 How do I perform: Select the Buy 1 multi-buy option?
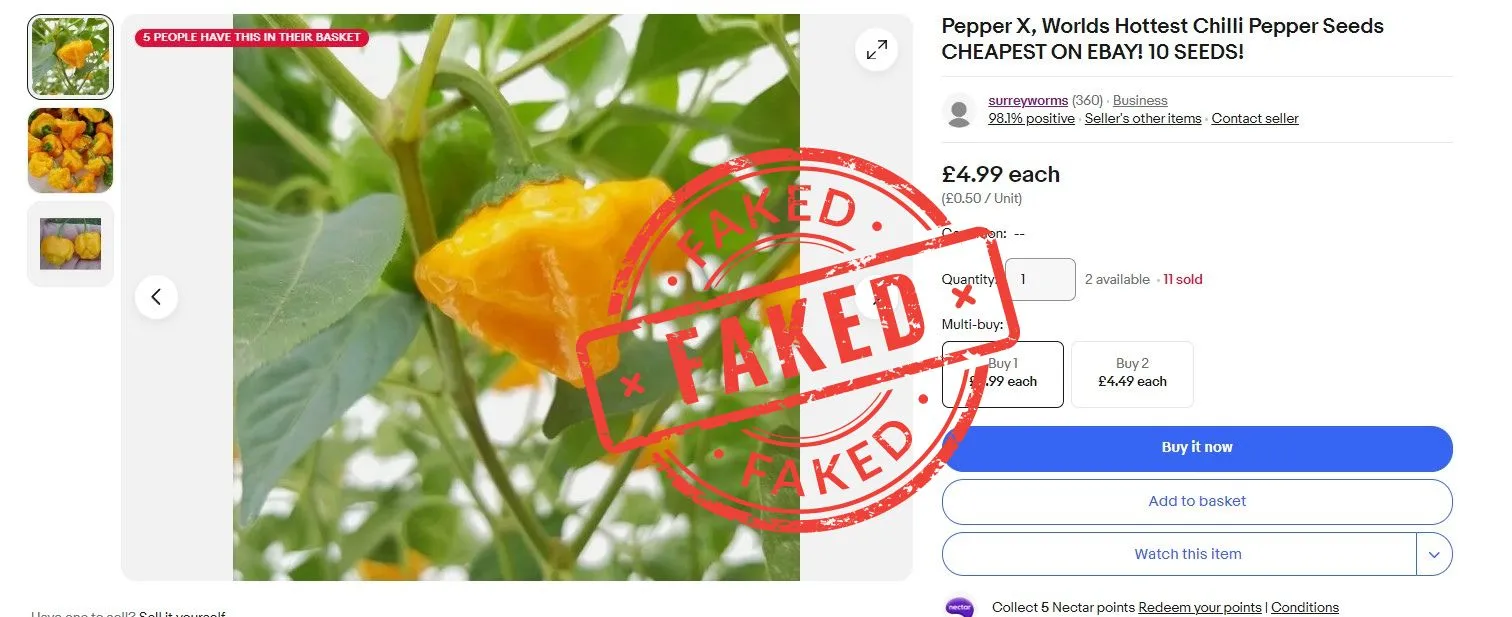[1003, 374]
